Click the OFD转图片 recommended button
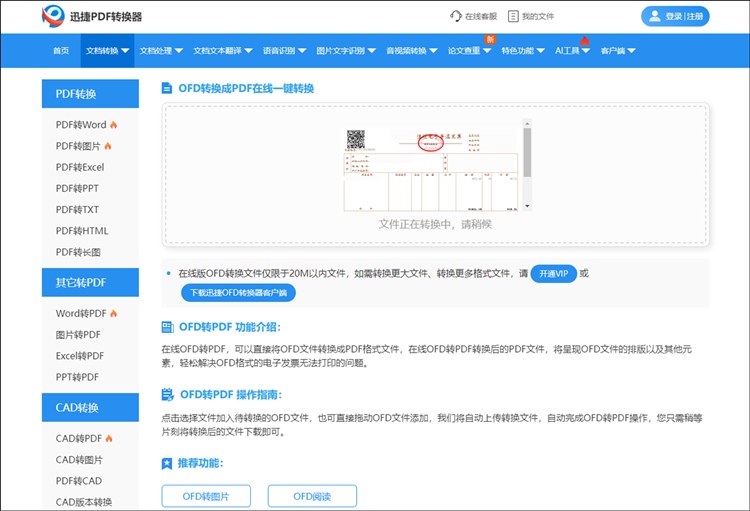750x511 pixels. point(206,496)
